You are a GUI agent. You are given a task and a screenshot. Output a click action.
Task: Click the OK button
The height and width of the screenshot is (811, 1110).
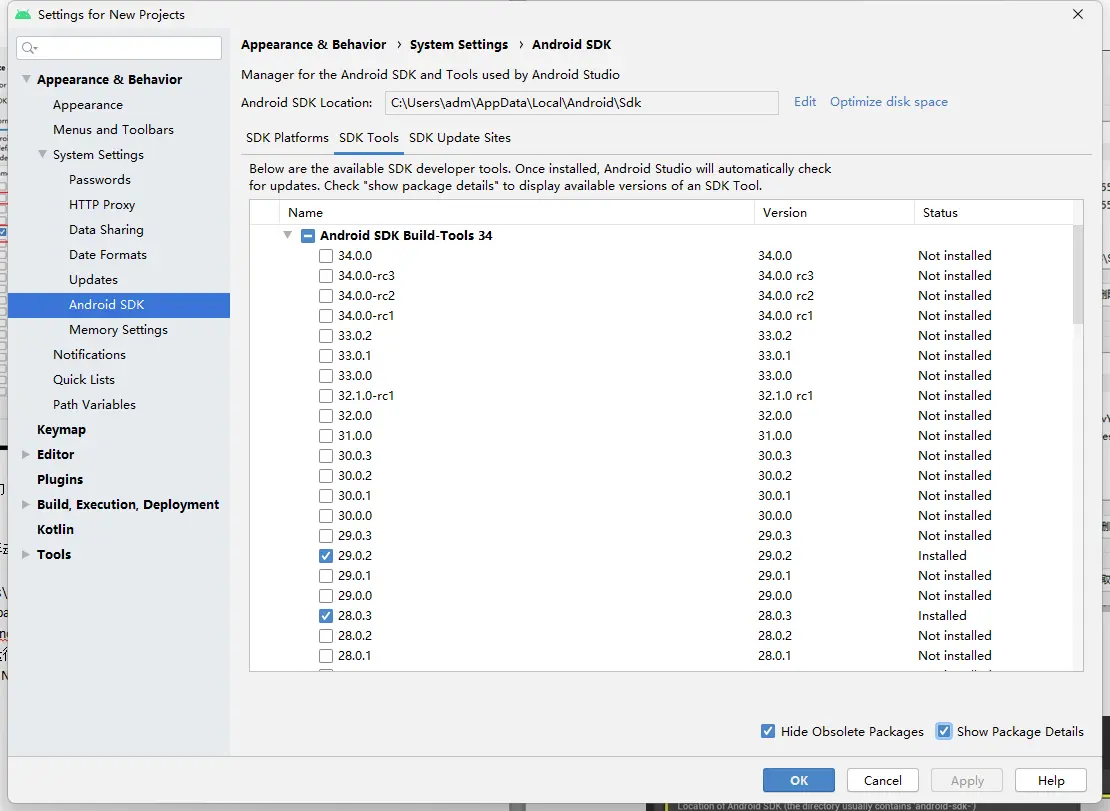point(799,780)
